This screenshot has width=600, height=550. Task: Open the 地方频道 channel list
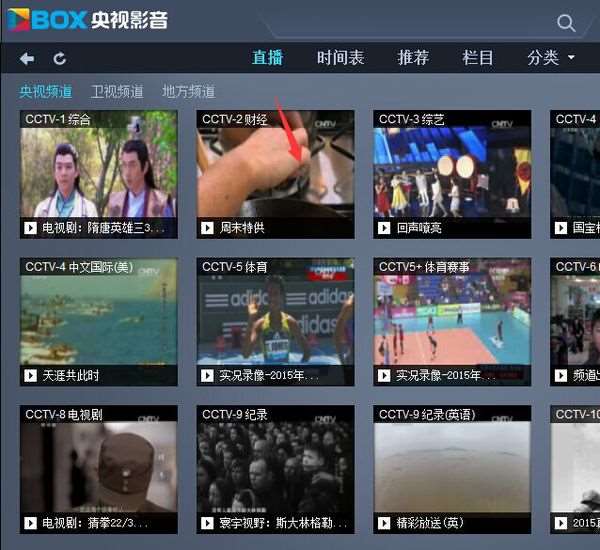click(188, 91)
